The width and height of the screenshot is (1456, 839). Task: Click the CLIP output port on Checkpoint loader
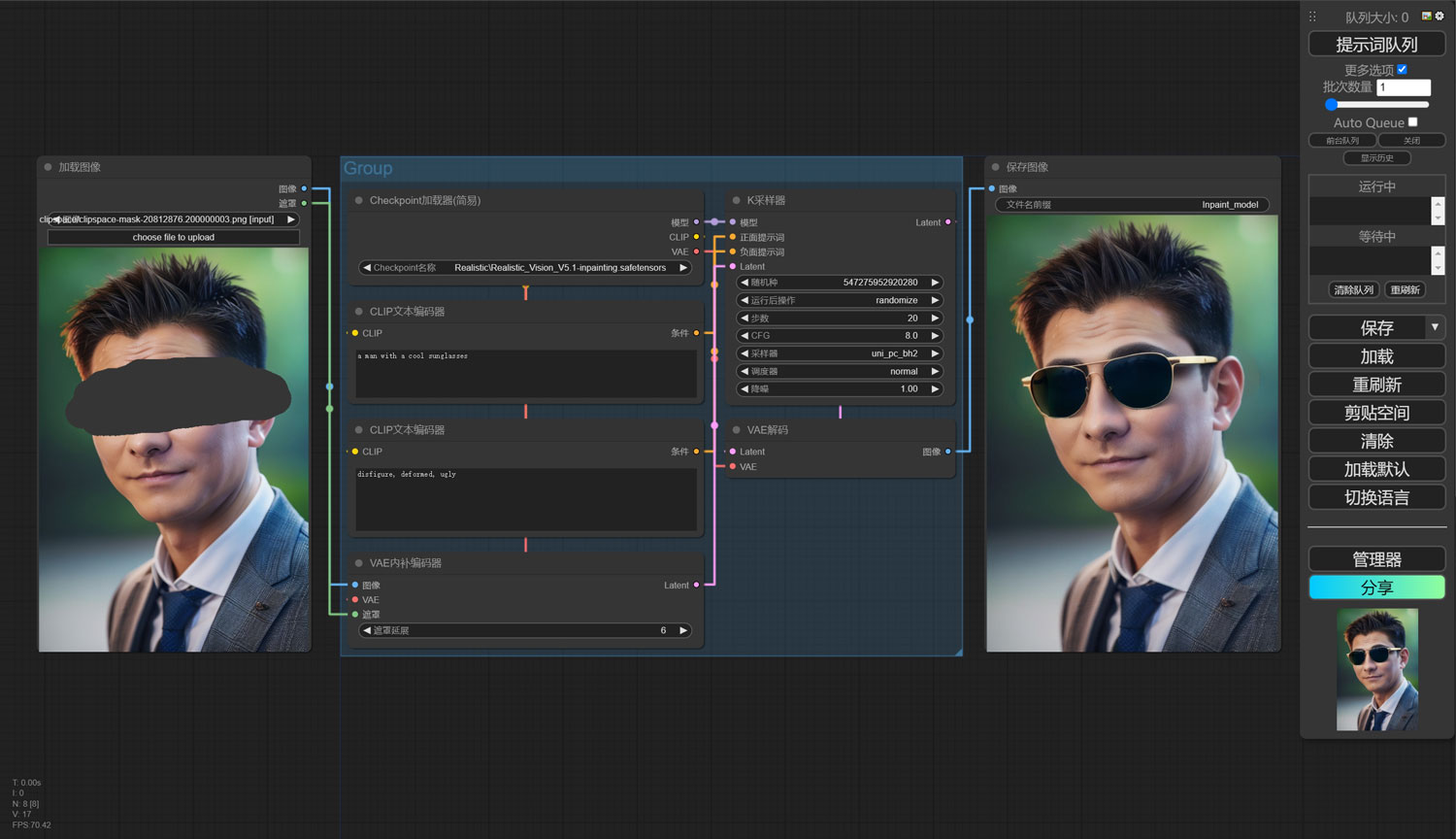pyautogui.click(x=696, y=237)
